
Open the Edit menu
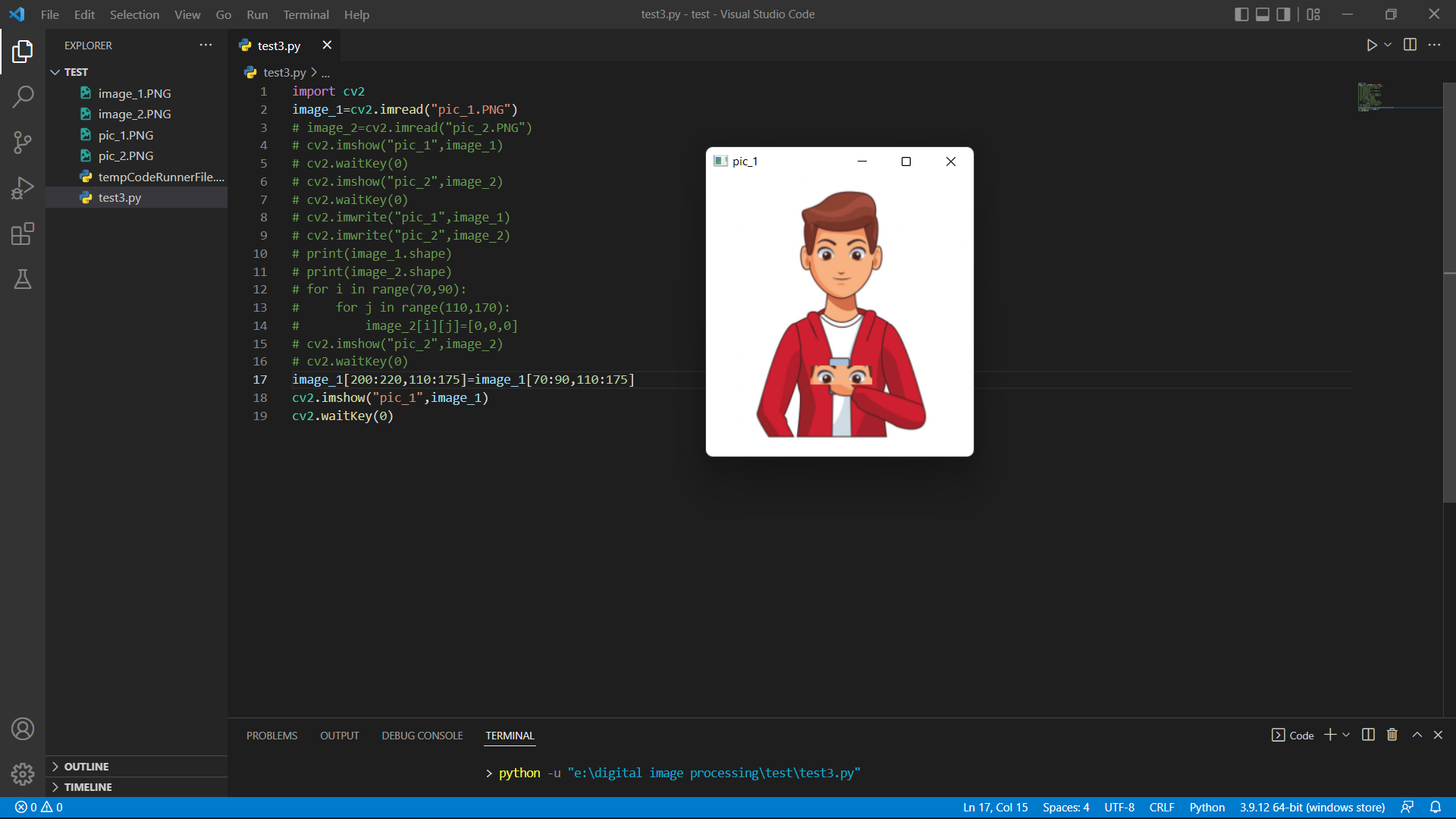click(84, 14)
